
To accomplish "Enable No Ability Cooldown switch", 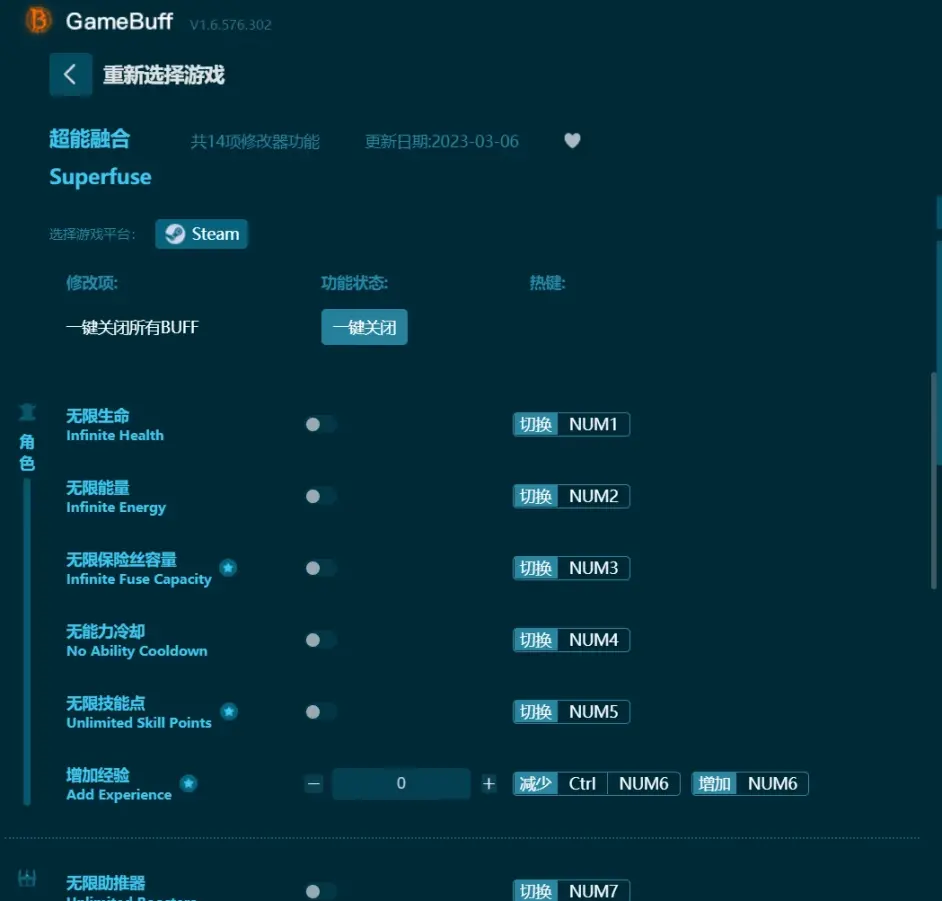I will click(x=320, y=640).
